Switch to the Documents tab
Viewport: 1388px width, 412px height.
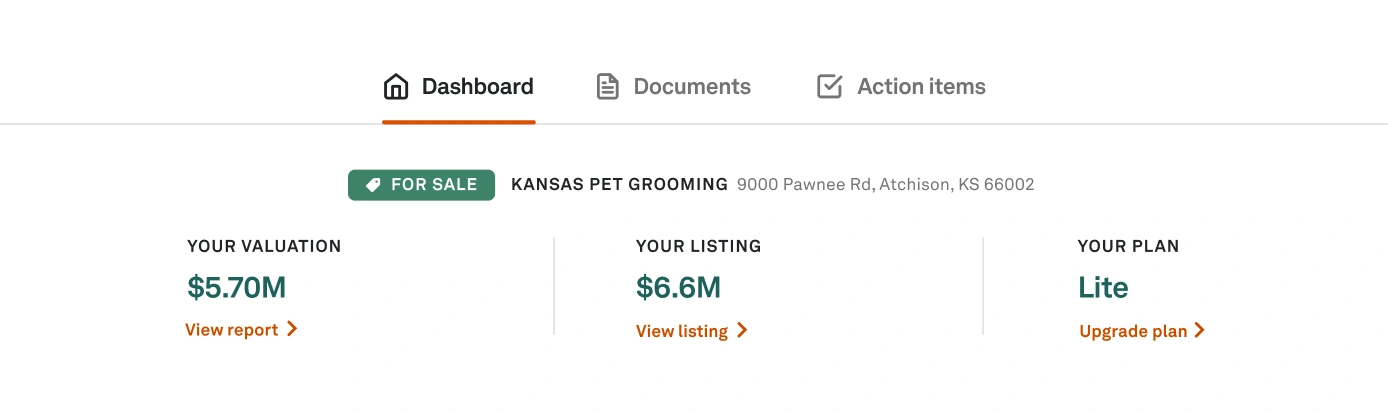pos(692,87)
